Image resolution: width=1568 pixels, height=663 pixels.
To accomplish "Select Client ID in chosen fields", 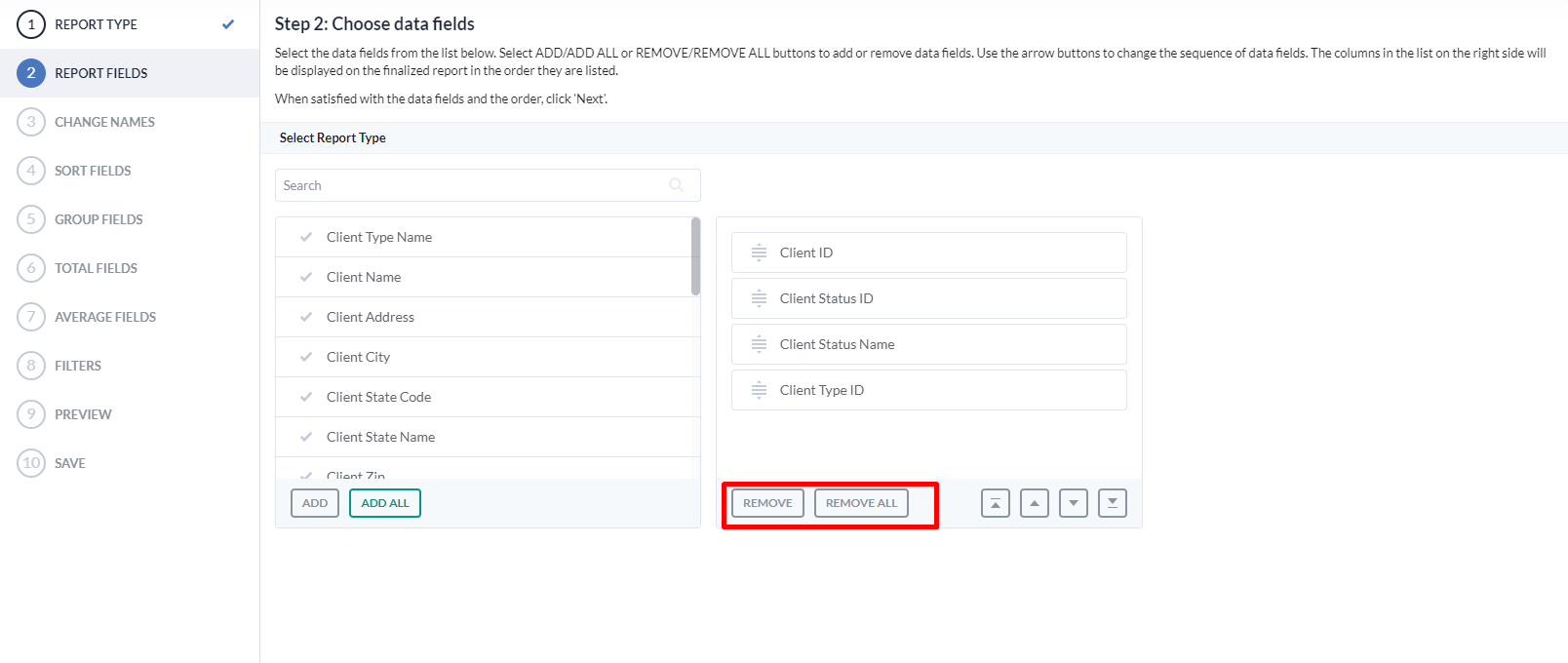I will click(929, 253).
